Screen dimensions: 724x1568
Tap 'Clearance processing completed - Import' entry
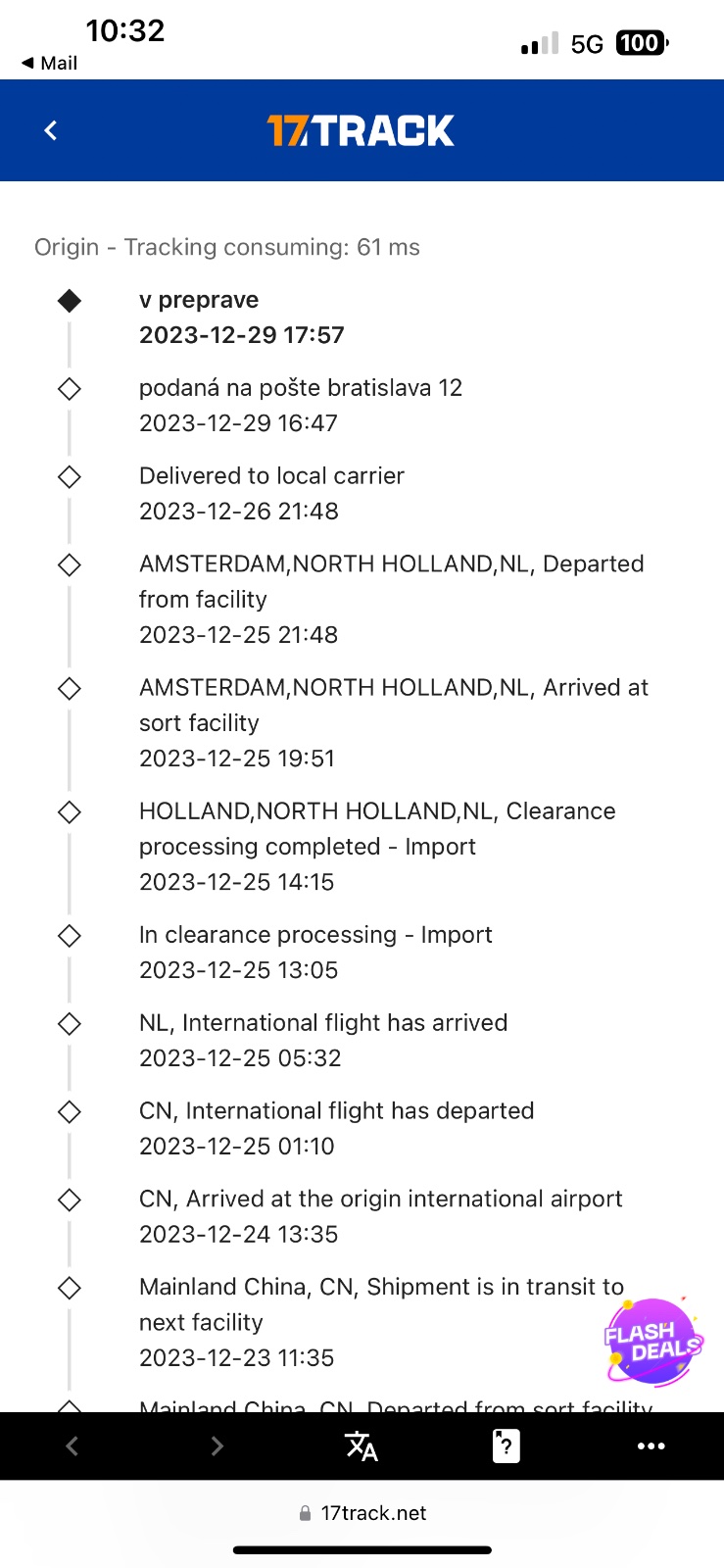tap(377, 828)
